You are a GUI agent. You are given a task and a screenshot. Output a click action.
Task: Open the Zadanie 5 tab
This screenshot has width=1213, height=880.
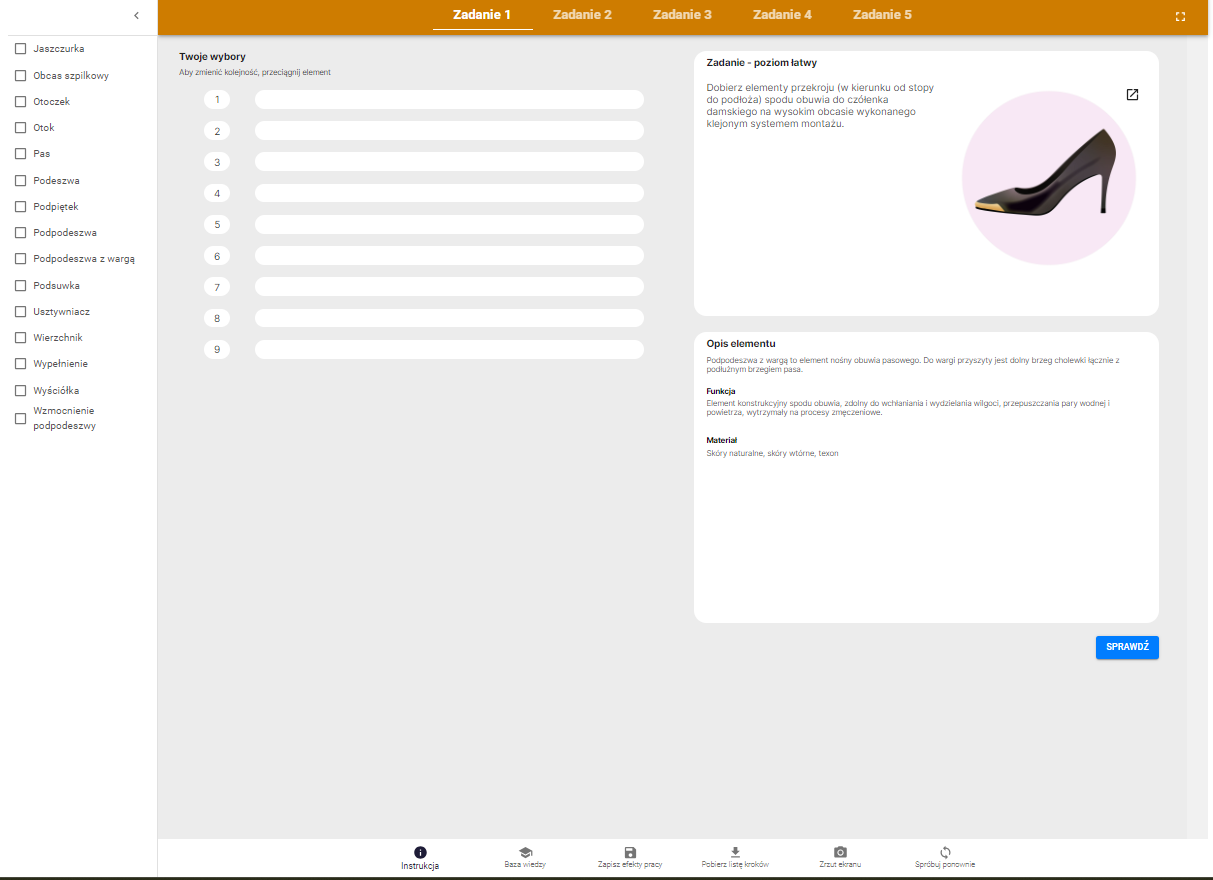click(x=882, y=15)
